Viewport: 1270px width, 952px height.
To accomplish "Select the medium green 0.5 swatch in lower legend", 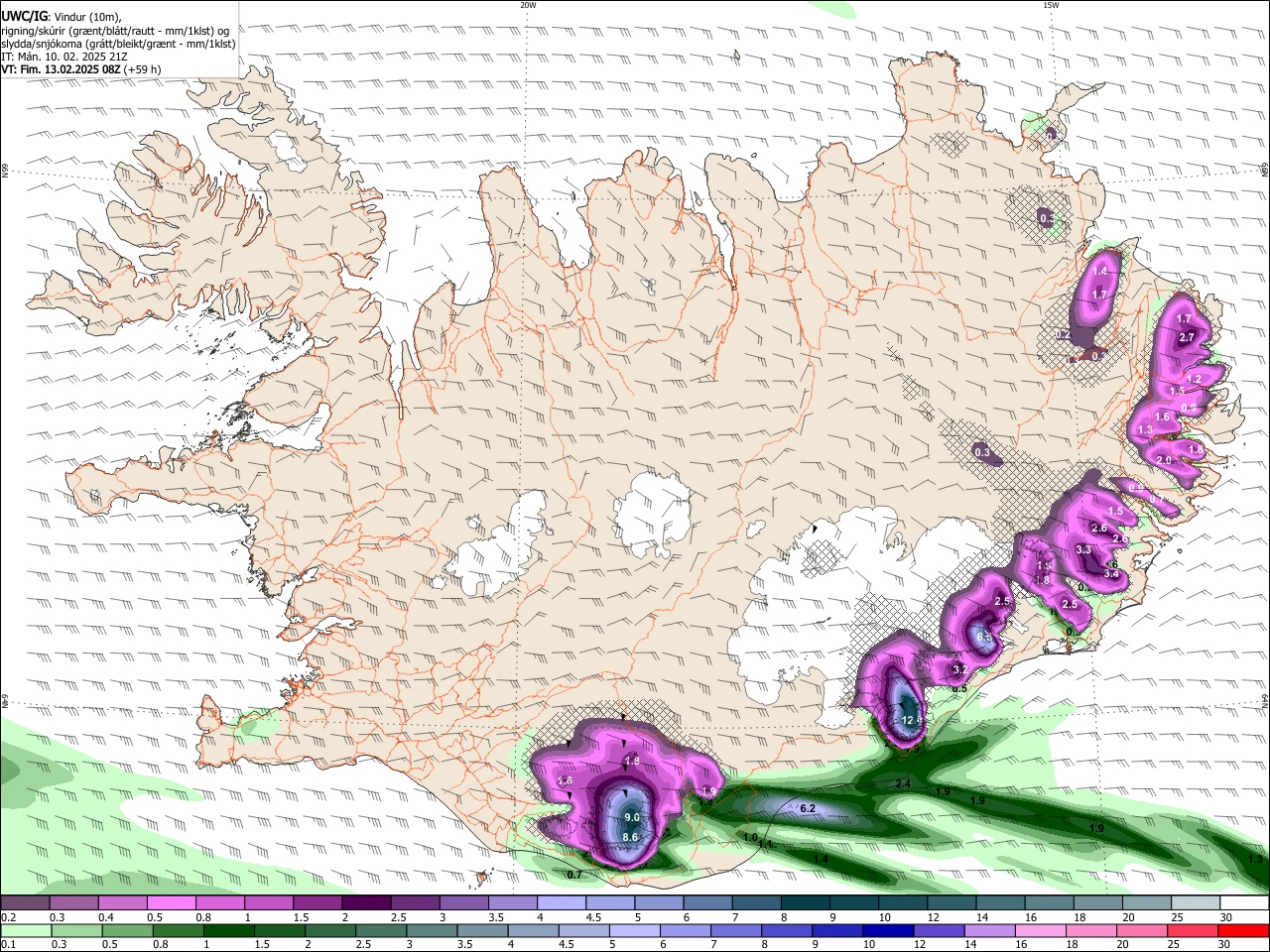I will [127, 930].
